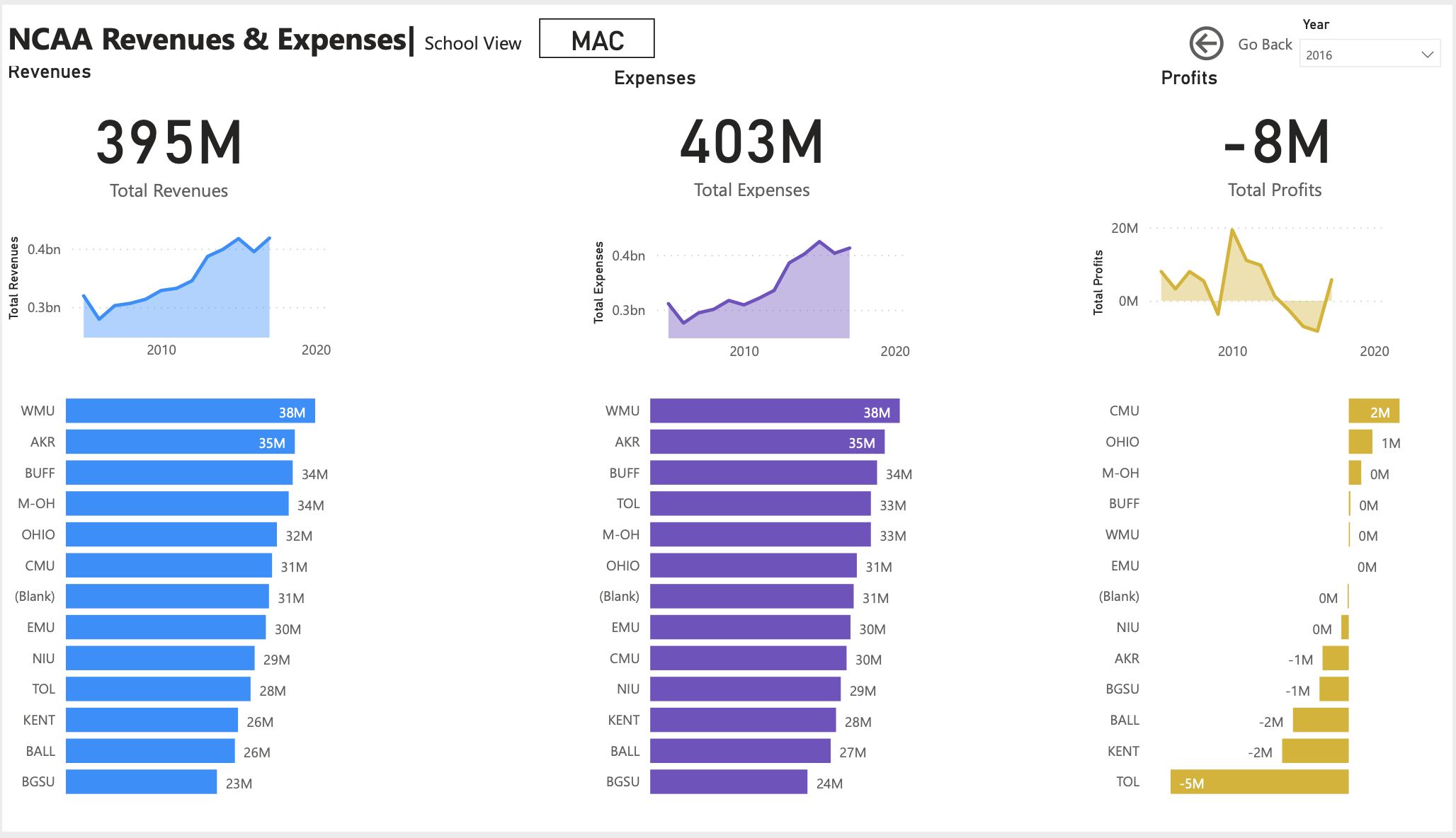Select MAC conference button

tap(596, 38)
